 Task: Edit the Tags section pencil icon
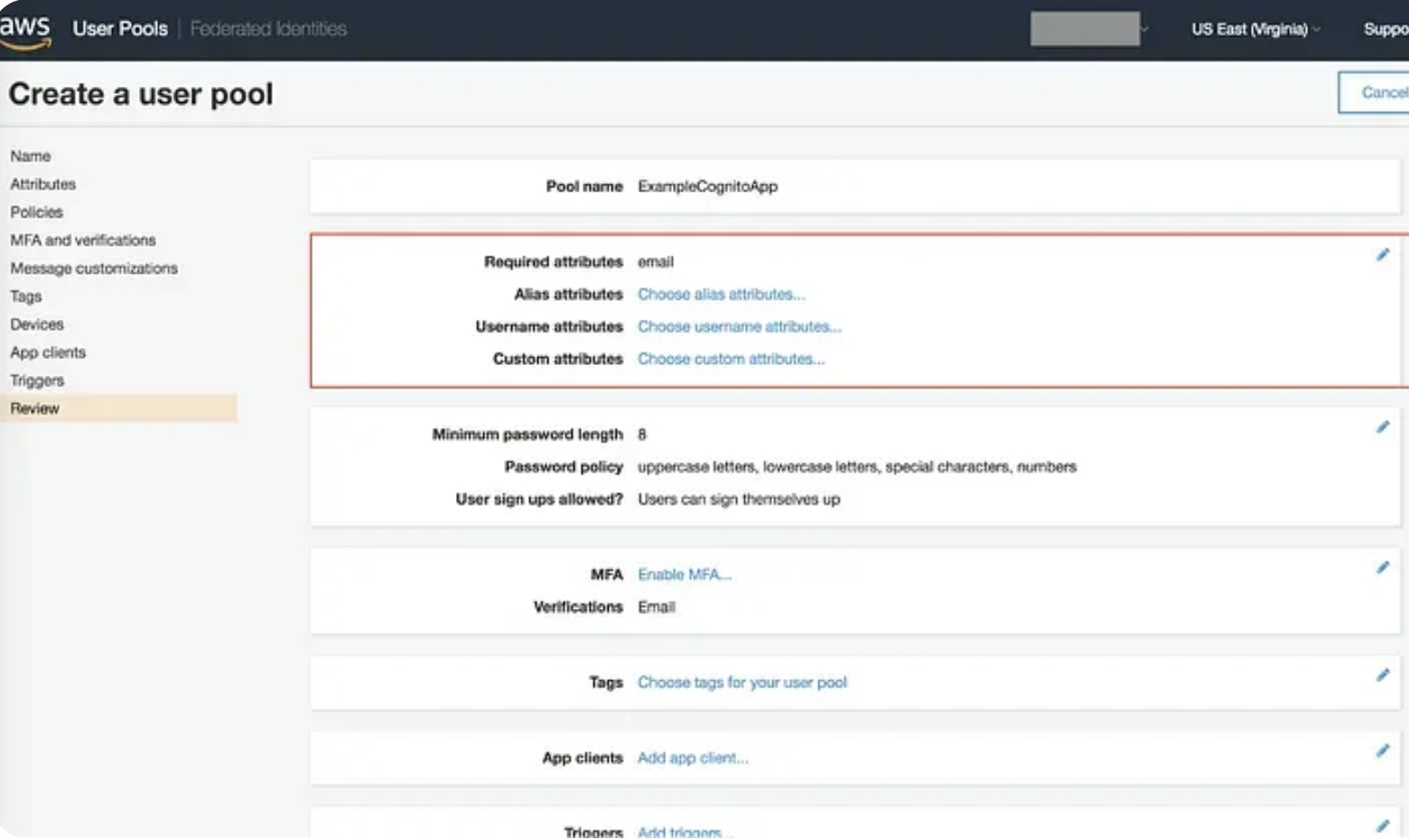pyautogui.click(x=1382, y=676)
